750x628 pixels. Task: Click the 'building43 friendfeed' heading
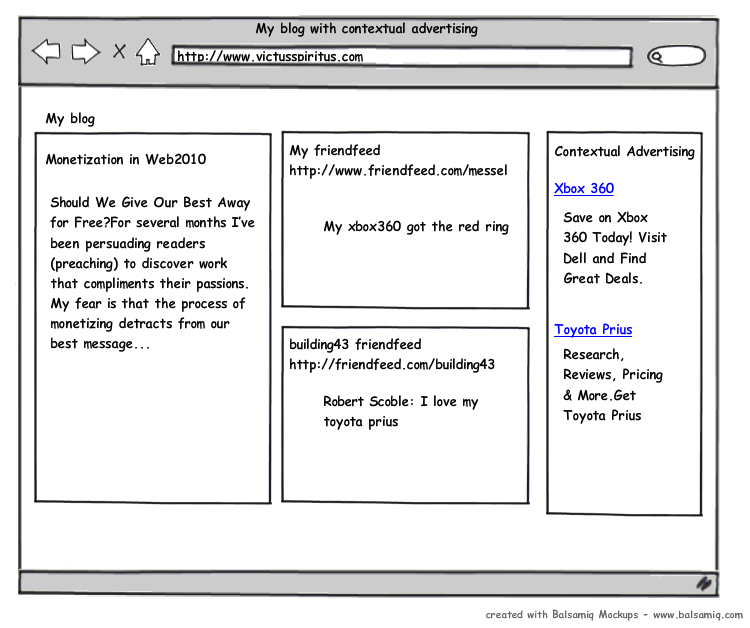click(x=355, y=344)
